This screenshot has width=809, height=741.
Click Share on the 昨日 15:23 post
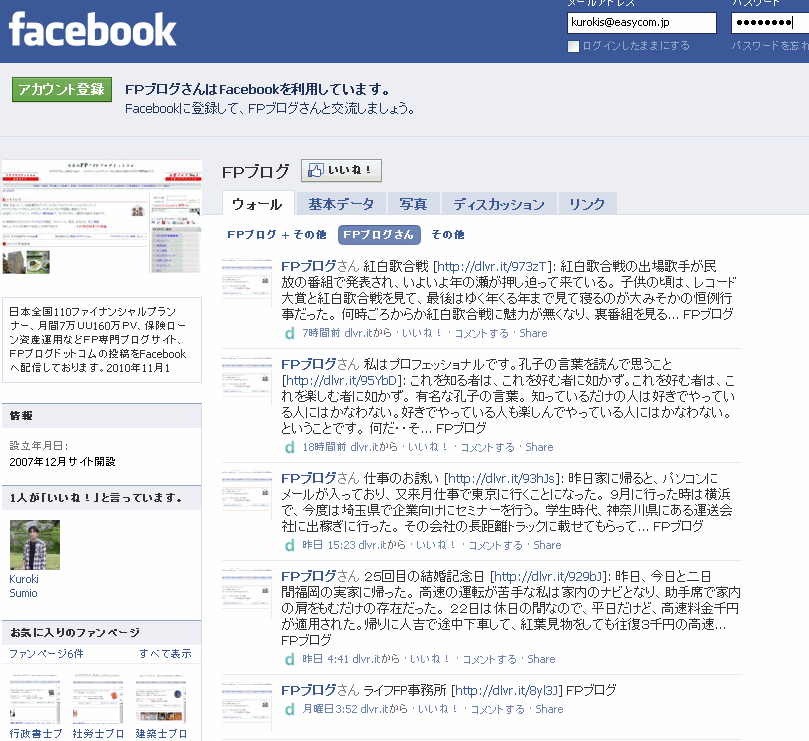547,545
